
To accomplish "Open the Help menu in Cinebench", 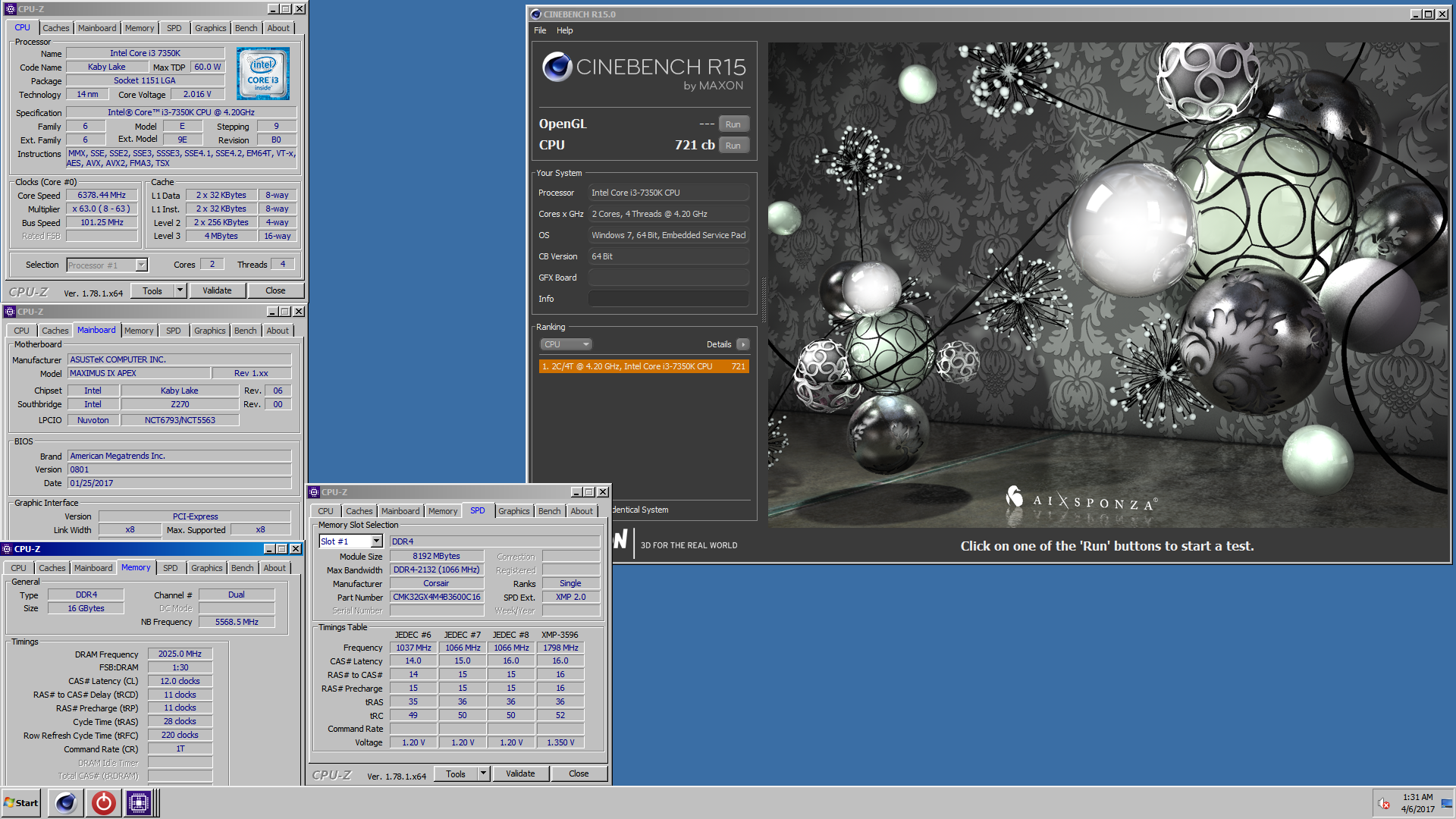I will [564, 30].
